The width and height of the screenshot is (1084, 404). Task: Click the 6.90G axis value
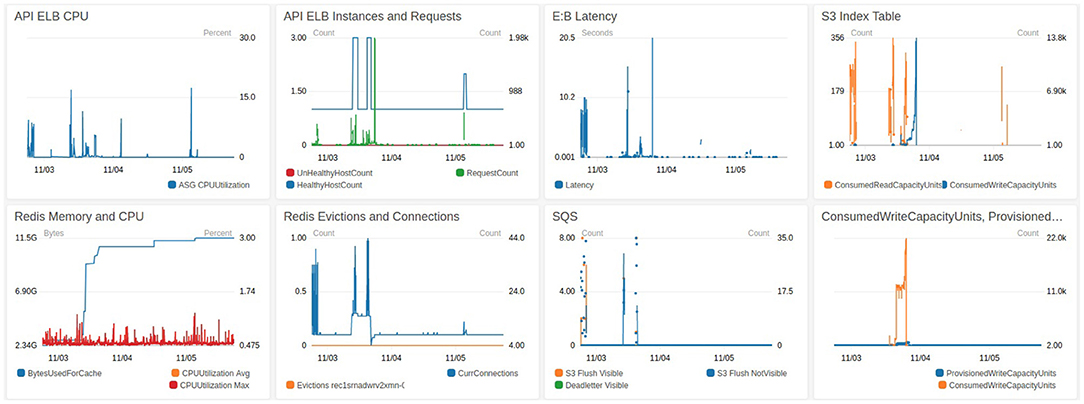coord(25,291)
